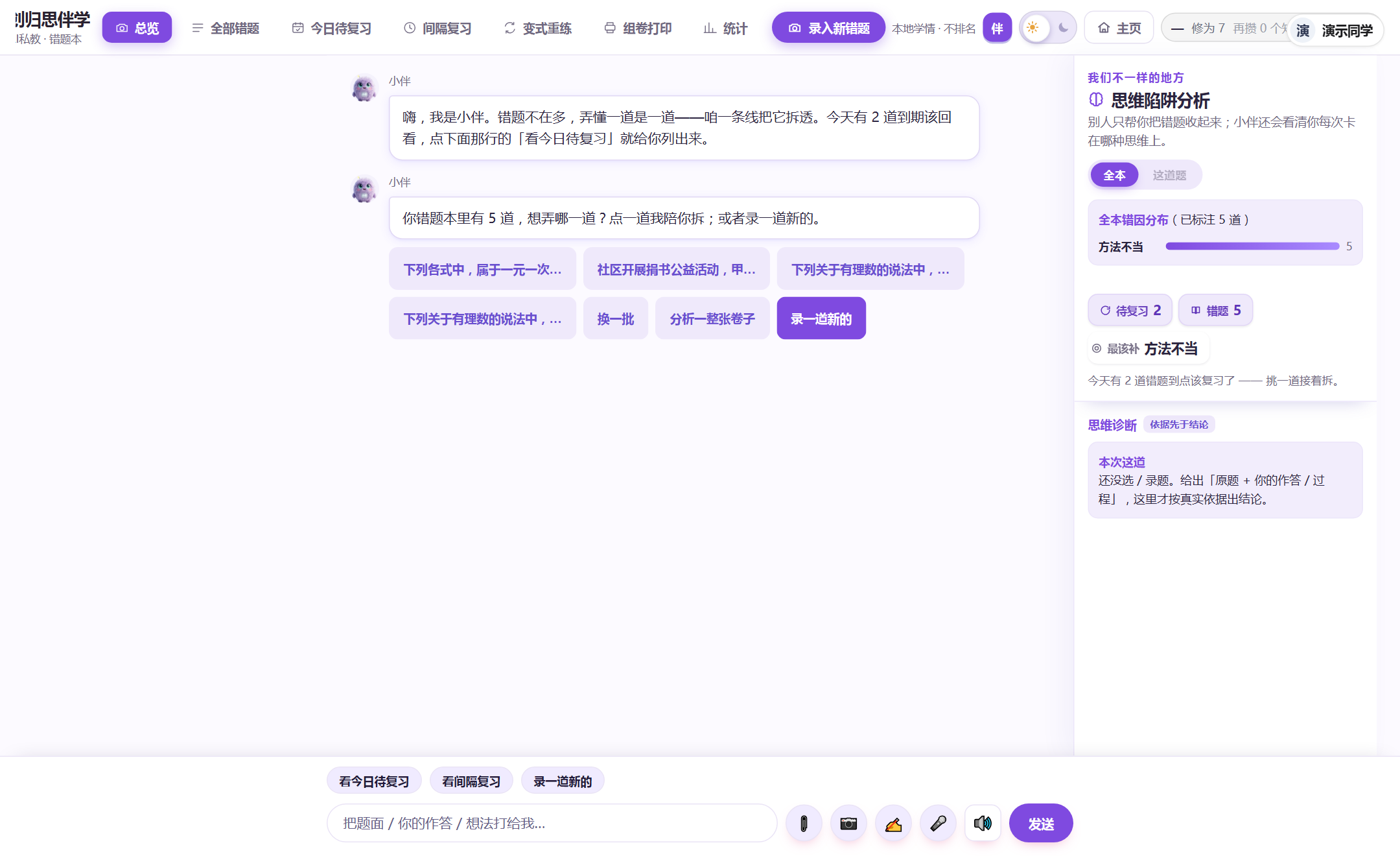
Task: Click 看今日待复习 quick reply
Action: (374, 781)
